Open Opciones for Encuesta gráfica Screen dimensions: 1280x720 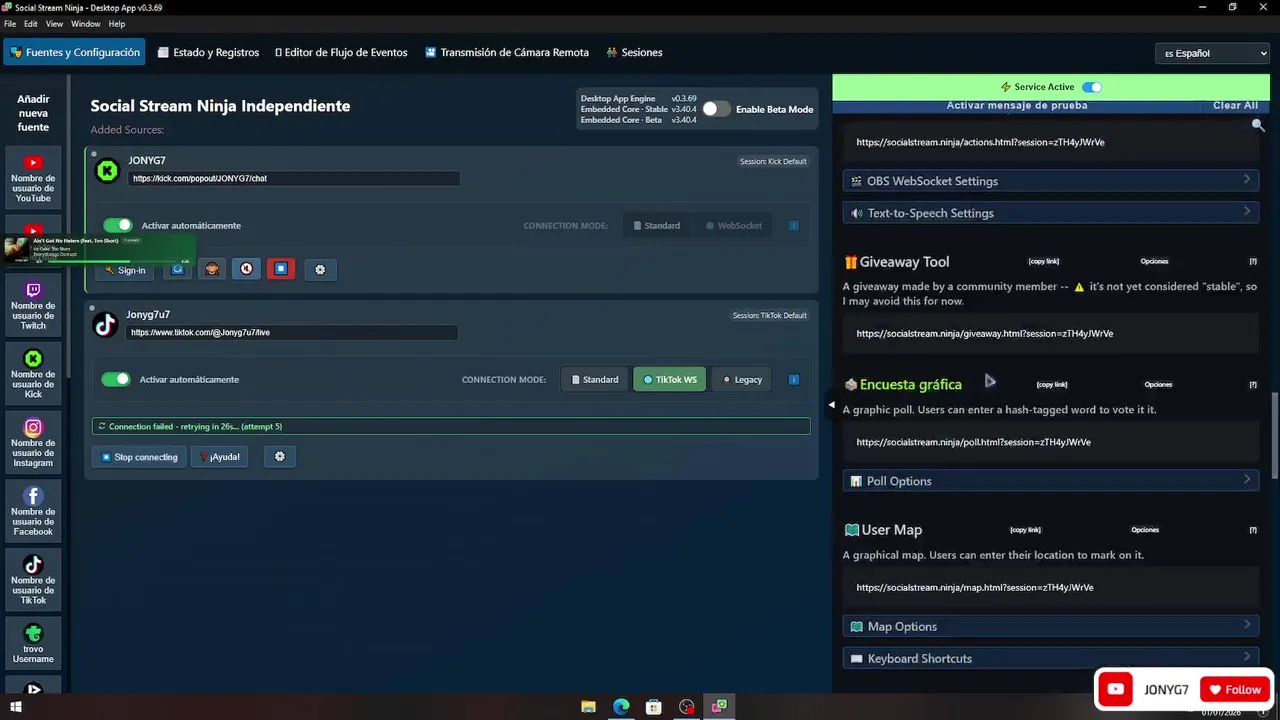pyautogui.click(x=1158, y=385)
